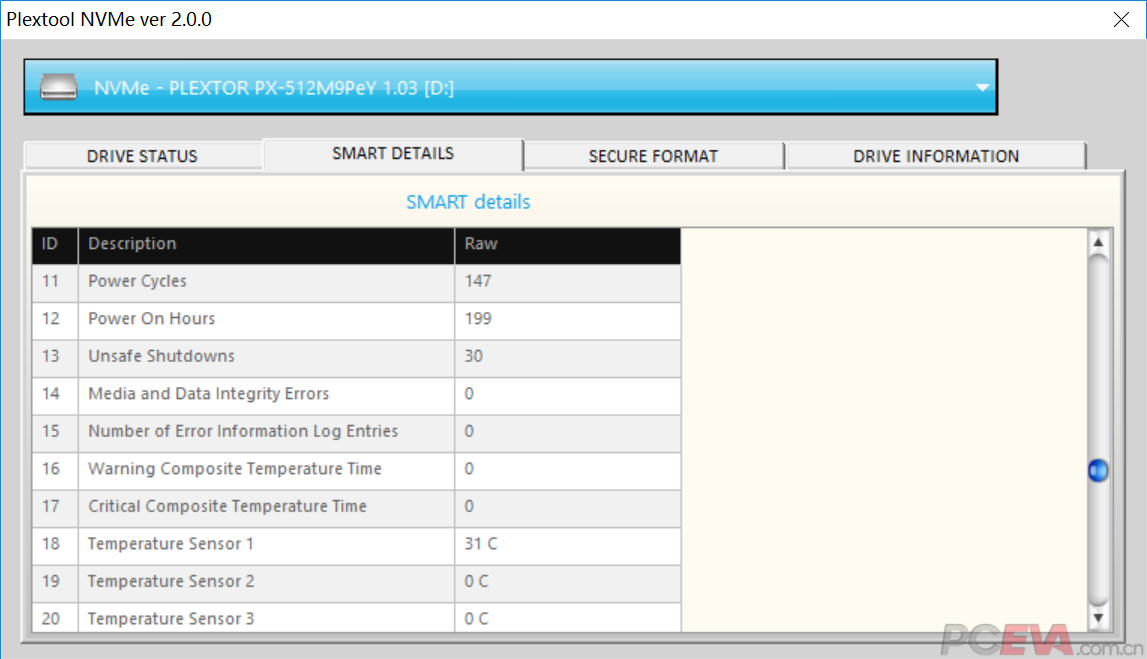Screen dimensions: 1147x659
Task: Click the raw value 199
Action: coord(478,319)
